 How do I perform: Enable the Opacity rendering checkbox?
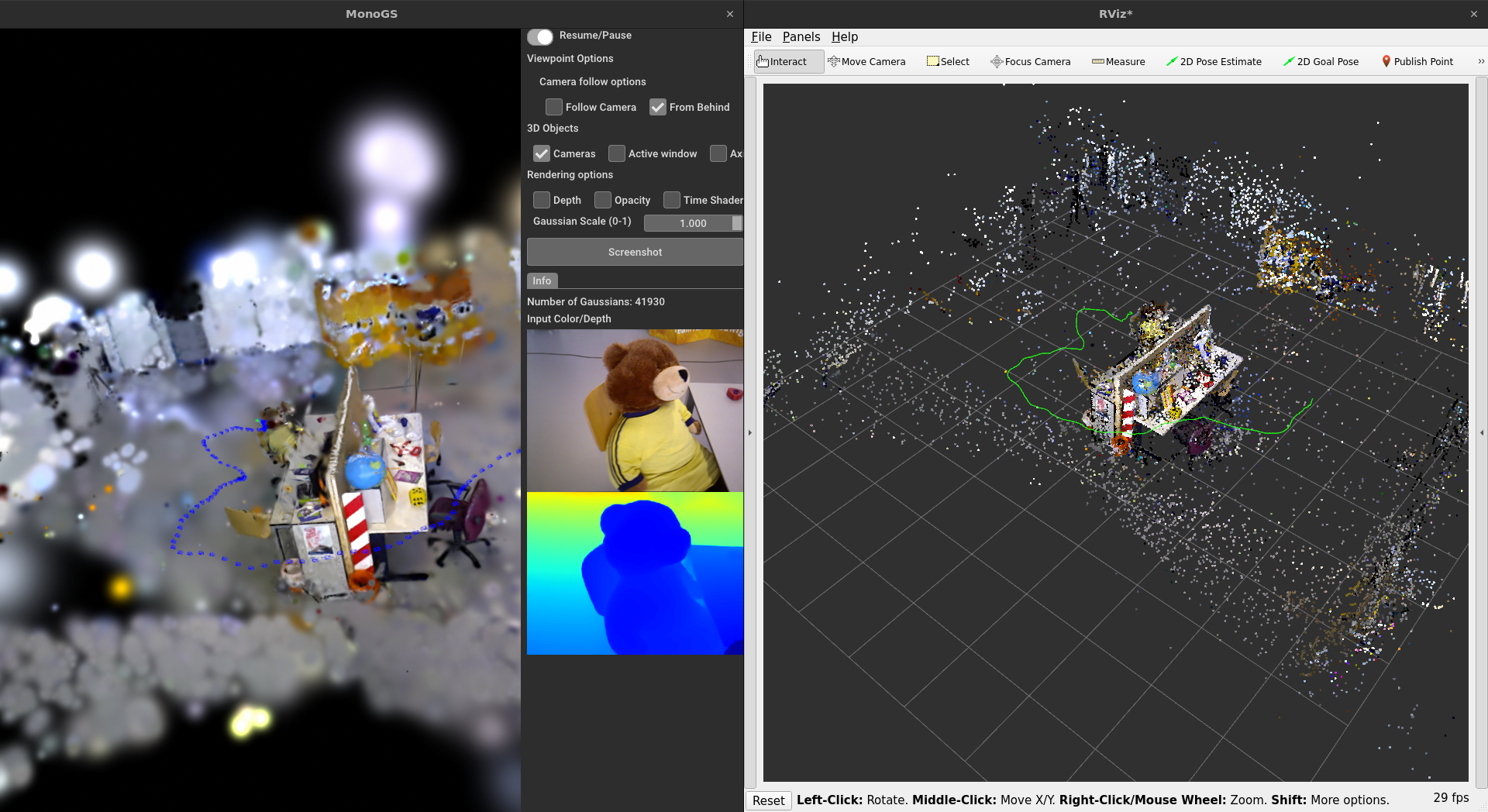(x=603, y=200)
